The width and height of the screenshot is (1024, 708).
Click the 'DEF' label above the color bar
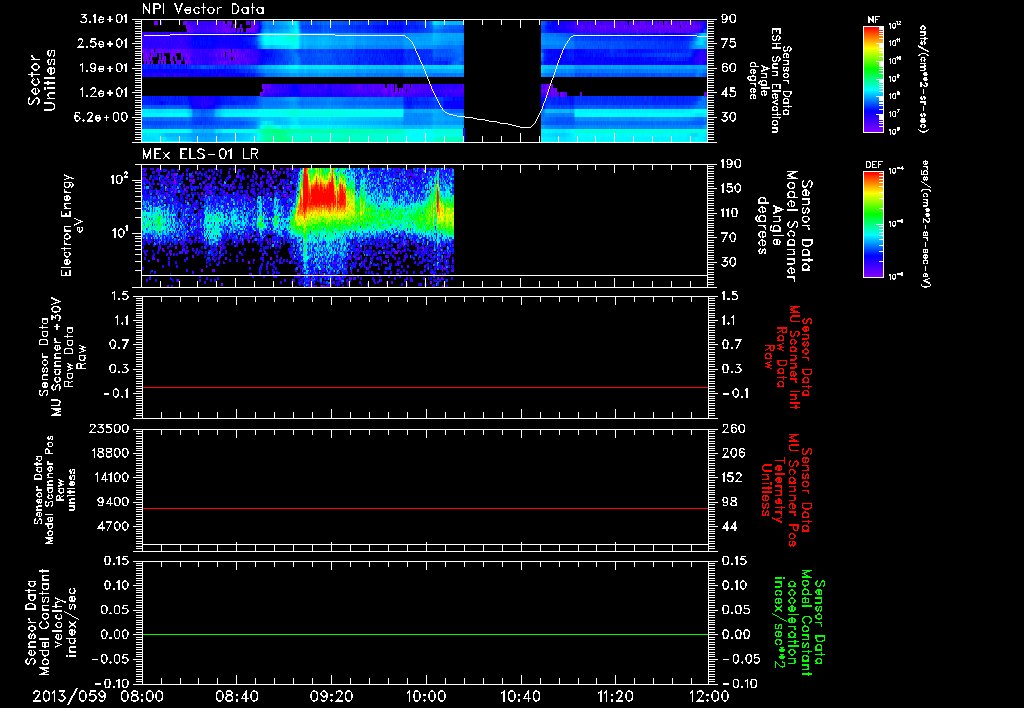(x=873, y=165)
